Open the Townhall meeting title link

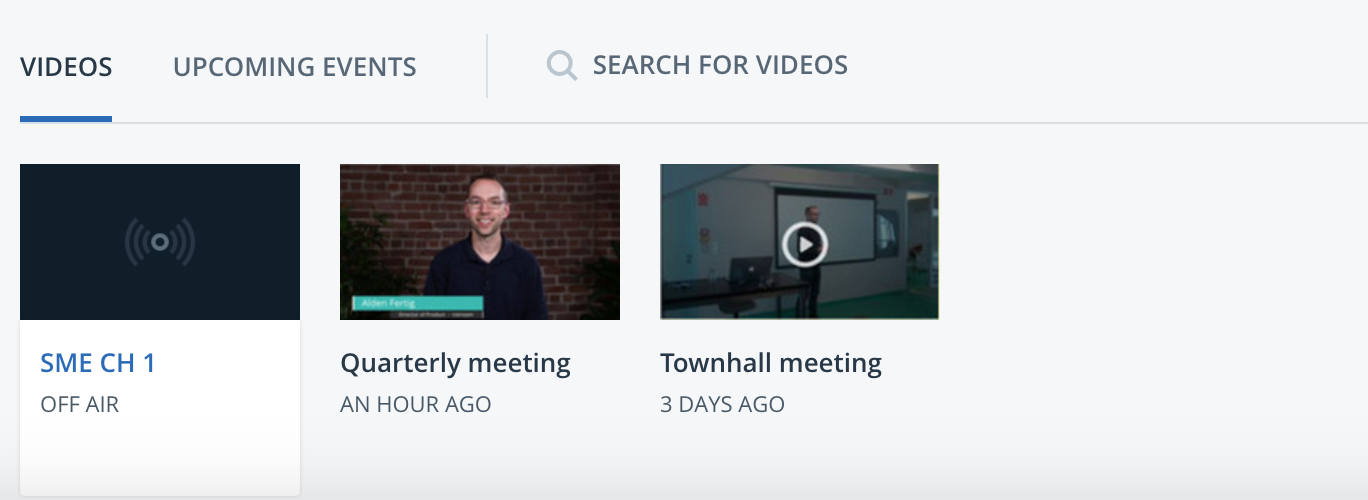click(771, 362)
